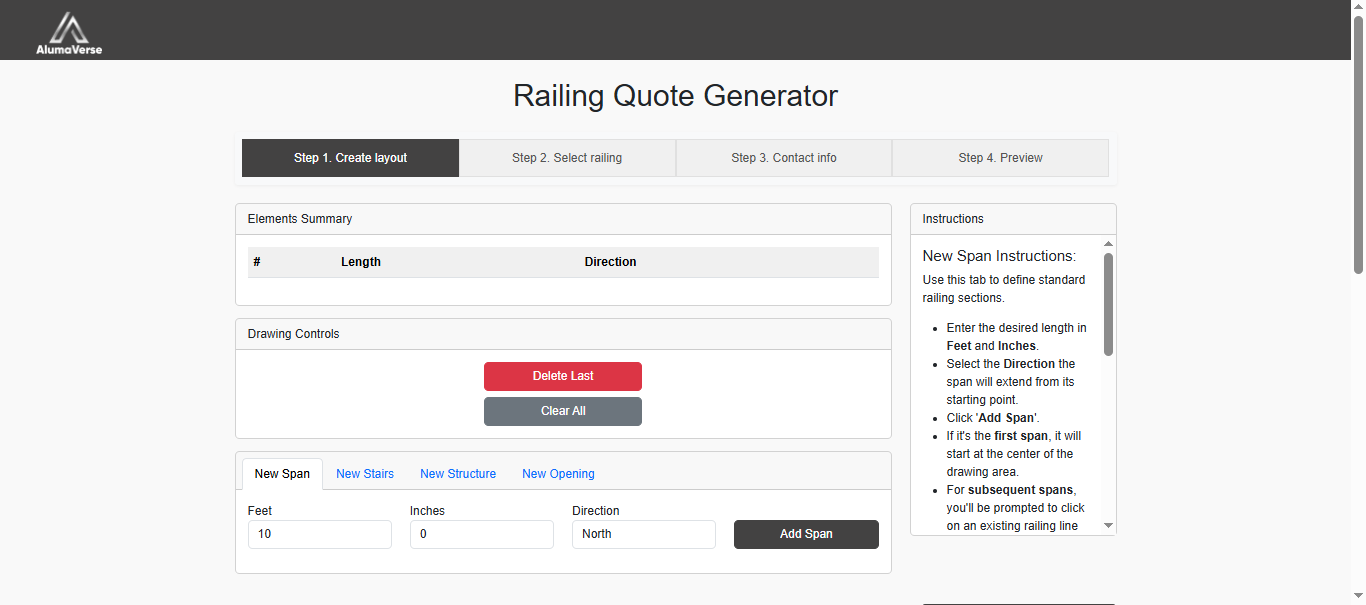Click the Feet input field

coord(319,534)
